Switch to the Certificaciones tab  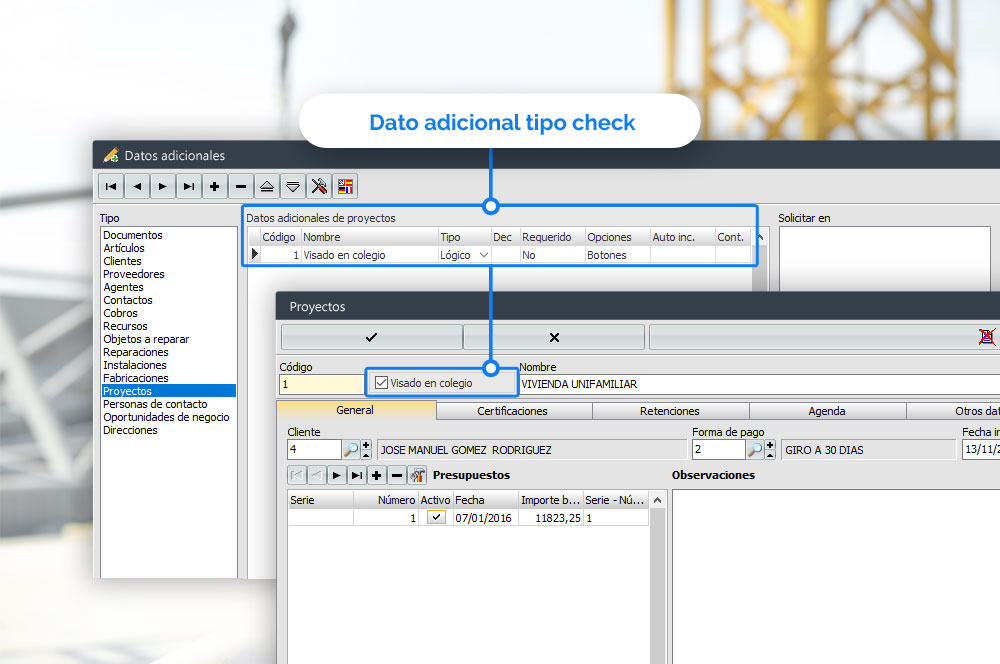(512, 411)
